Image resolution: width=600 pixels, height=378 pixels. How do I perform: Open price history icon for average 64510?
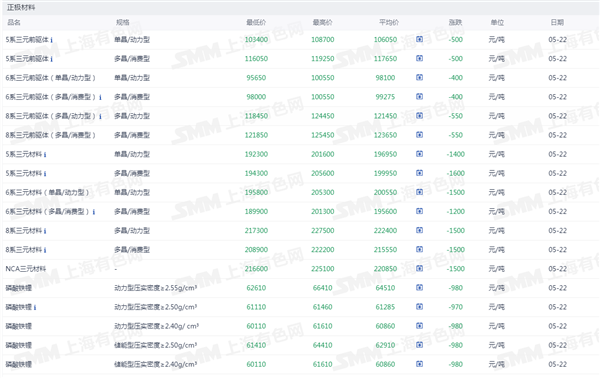(419, 288)
